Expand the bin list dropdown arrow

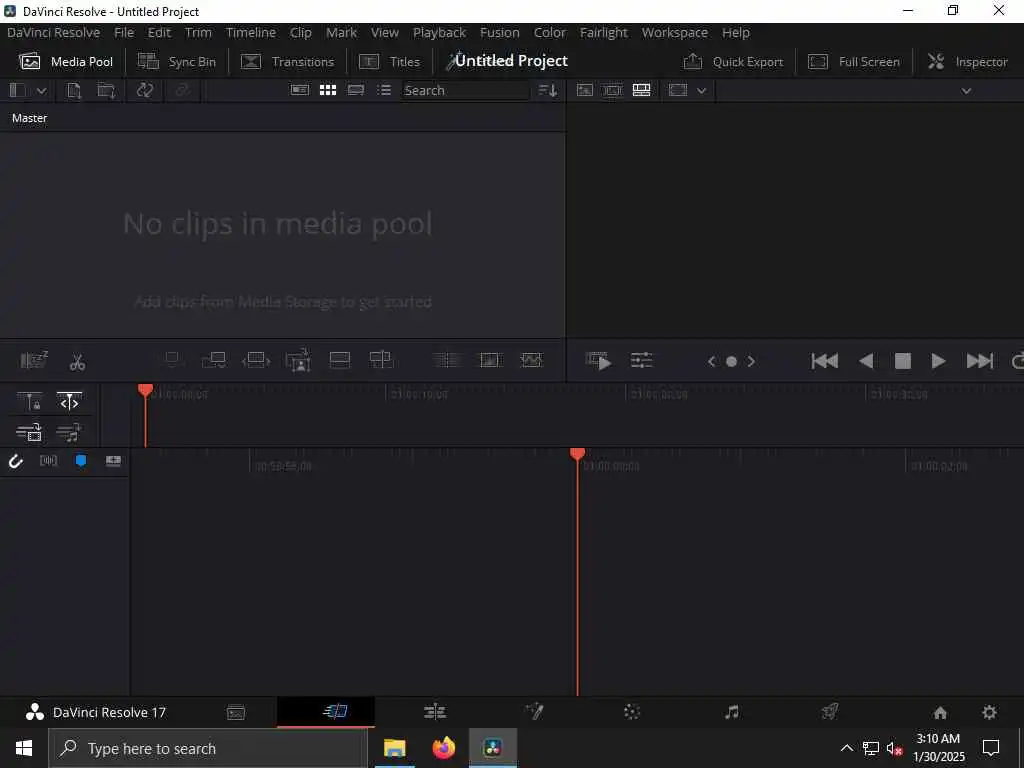pos(41,91)
